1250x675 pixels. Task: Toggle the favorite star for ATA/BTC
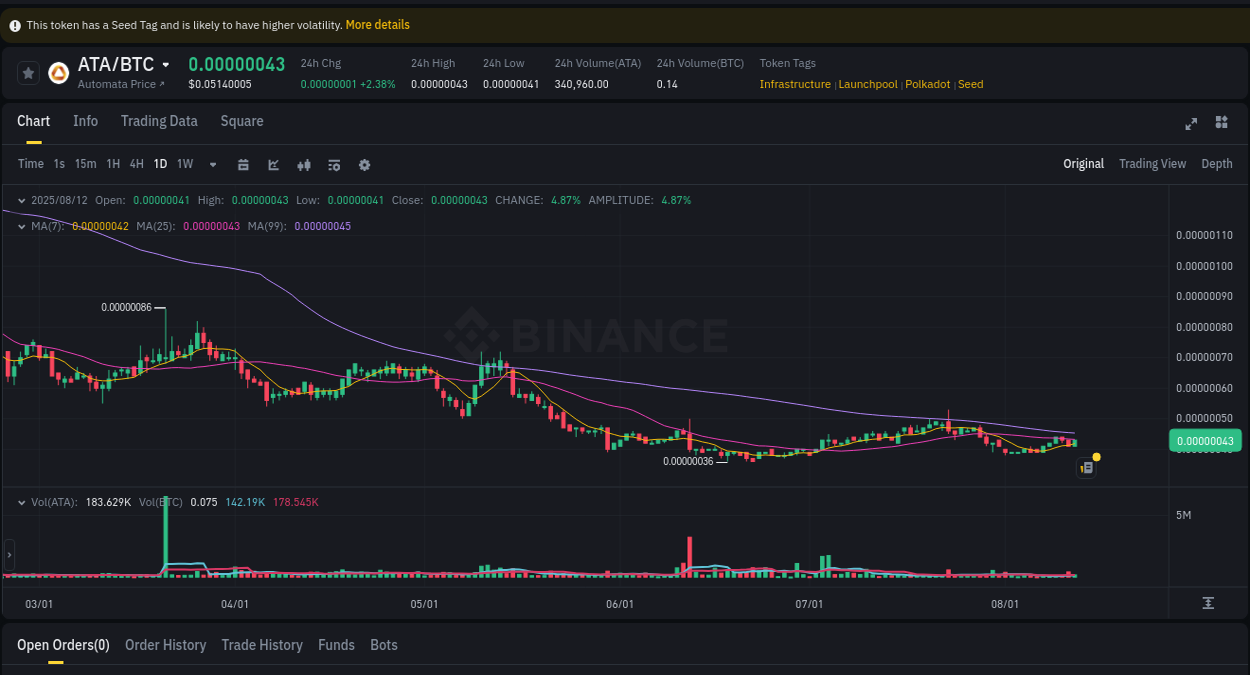click(x=28, y=72)
